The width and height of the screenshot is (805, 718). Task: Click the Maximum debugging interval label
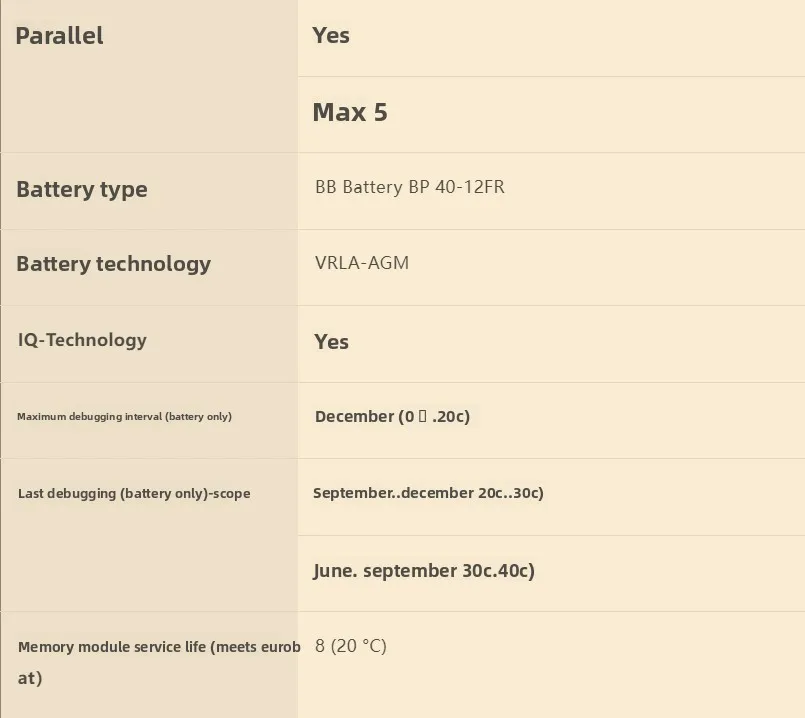point(124,416)
